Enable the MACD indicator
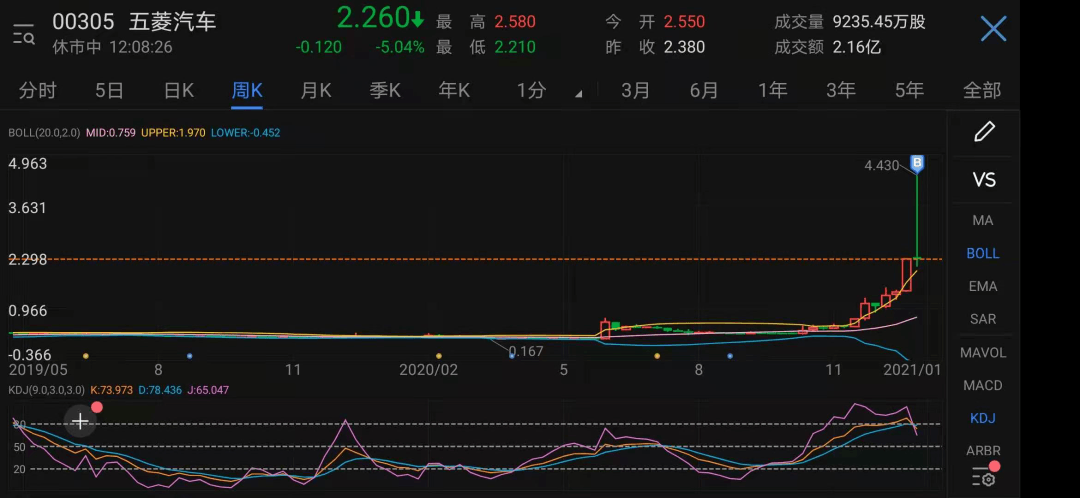Image resolution: width=1080 pixels, height=498 pixels. click(983, 385)
